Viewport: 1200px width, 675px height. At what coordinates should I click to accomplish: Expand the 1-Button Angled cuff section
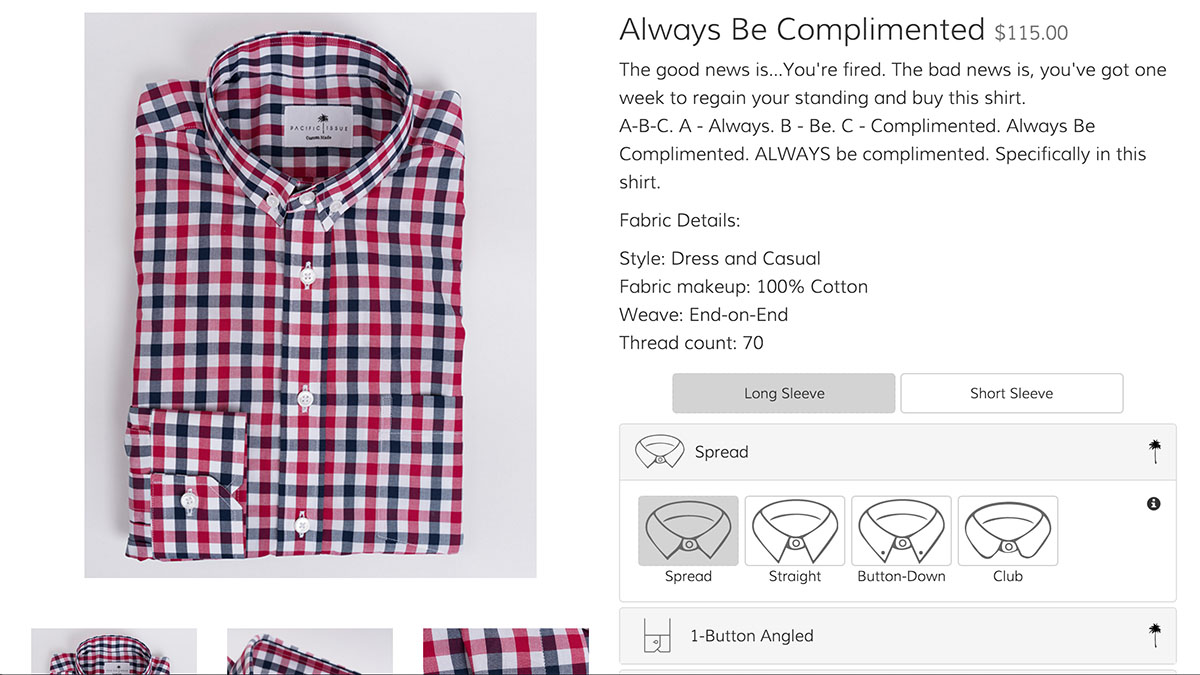coord(897,636)
